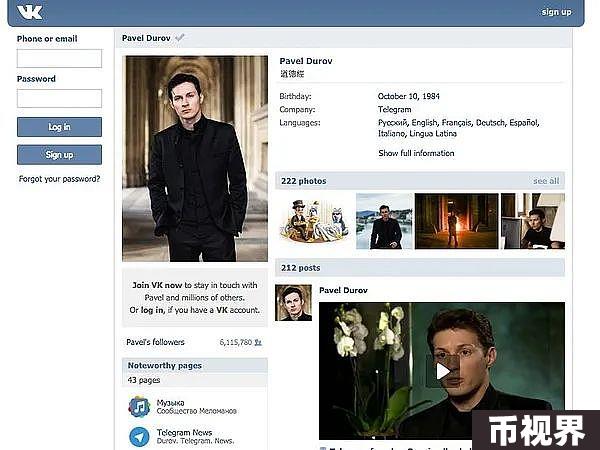The height and width of the screenshot is (450, 600).
Task: Click the followers people icon
Action: pyautogui.click(x=258, y=342)
